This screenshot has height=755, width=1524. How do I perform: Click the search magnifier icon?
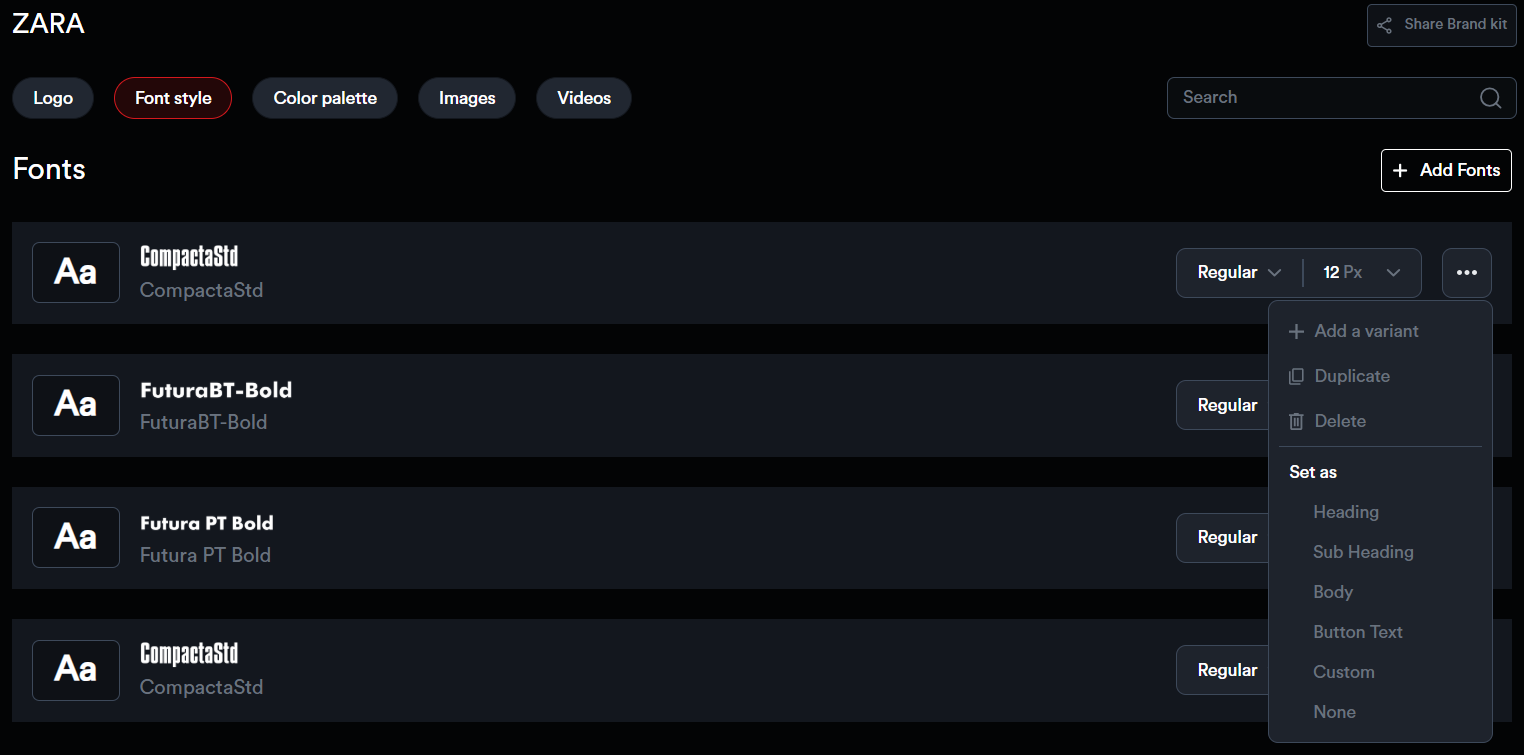click(x=1490, y=98)
